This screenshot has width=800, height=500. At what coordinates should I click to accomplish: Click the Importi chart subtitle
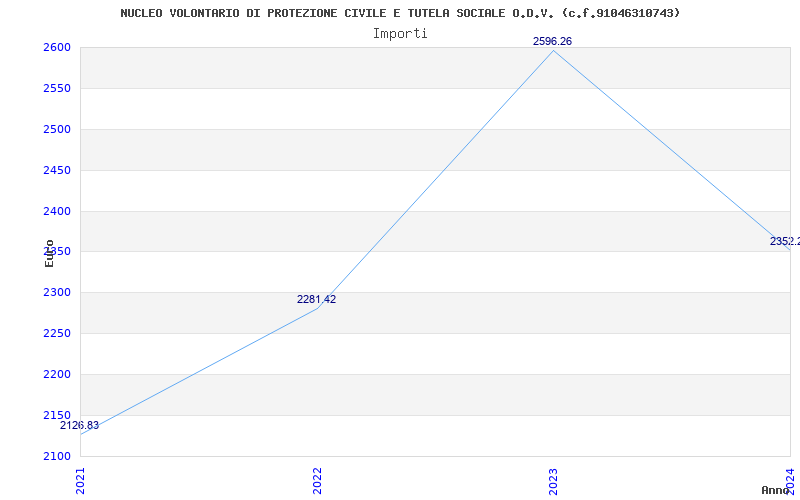[x=400, y=34]
